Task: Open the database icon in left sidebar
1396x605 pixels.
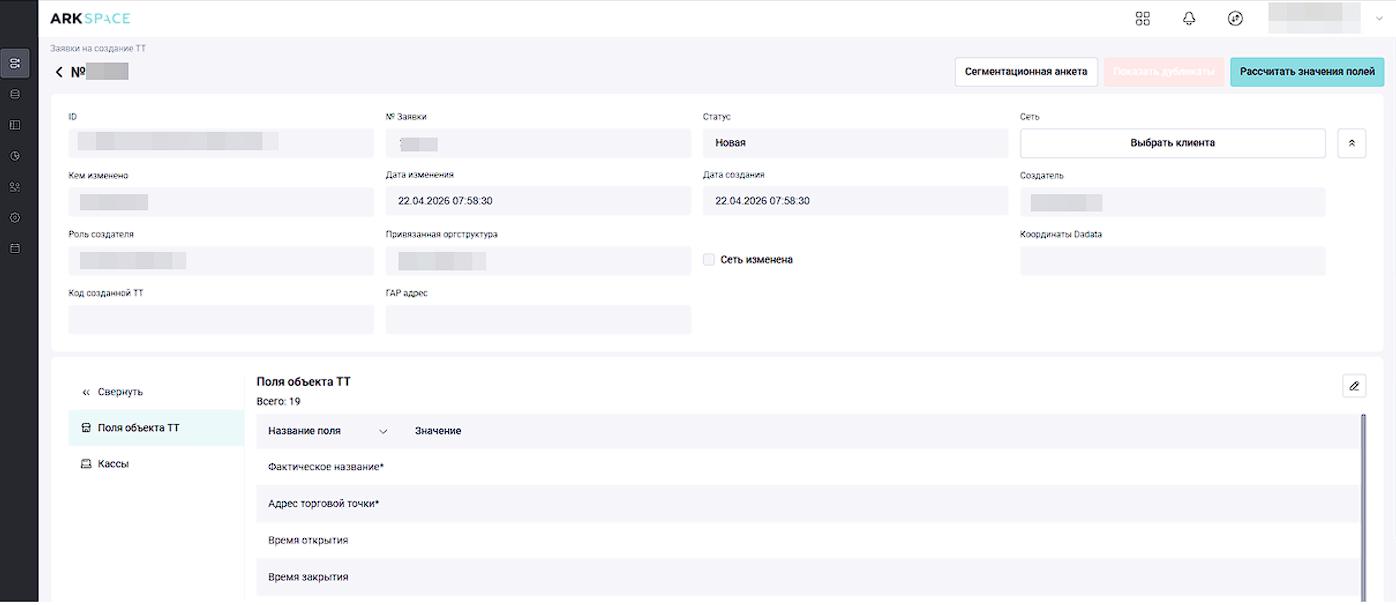Action: [15, 94]
